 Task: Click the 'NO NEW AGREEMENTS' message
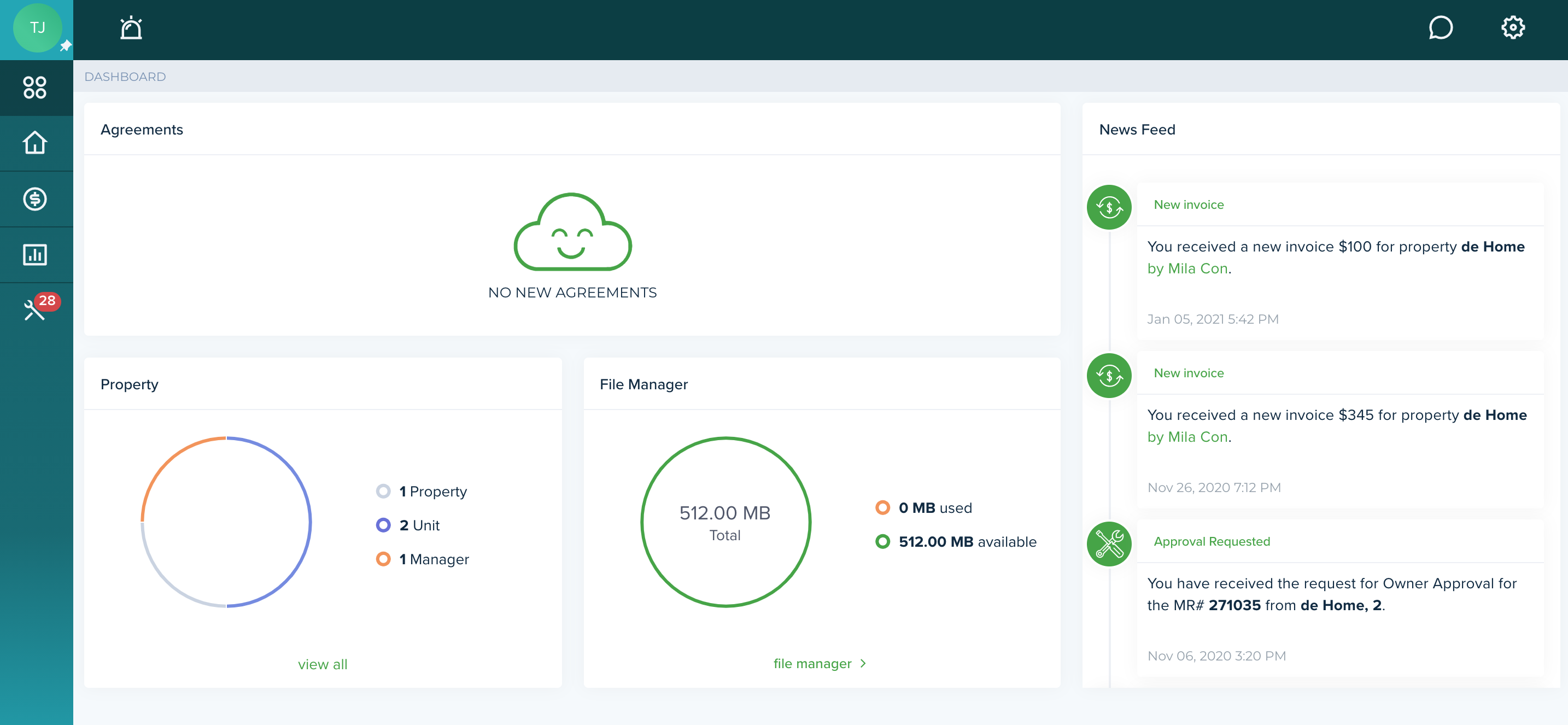(572, 293)
